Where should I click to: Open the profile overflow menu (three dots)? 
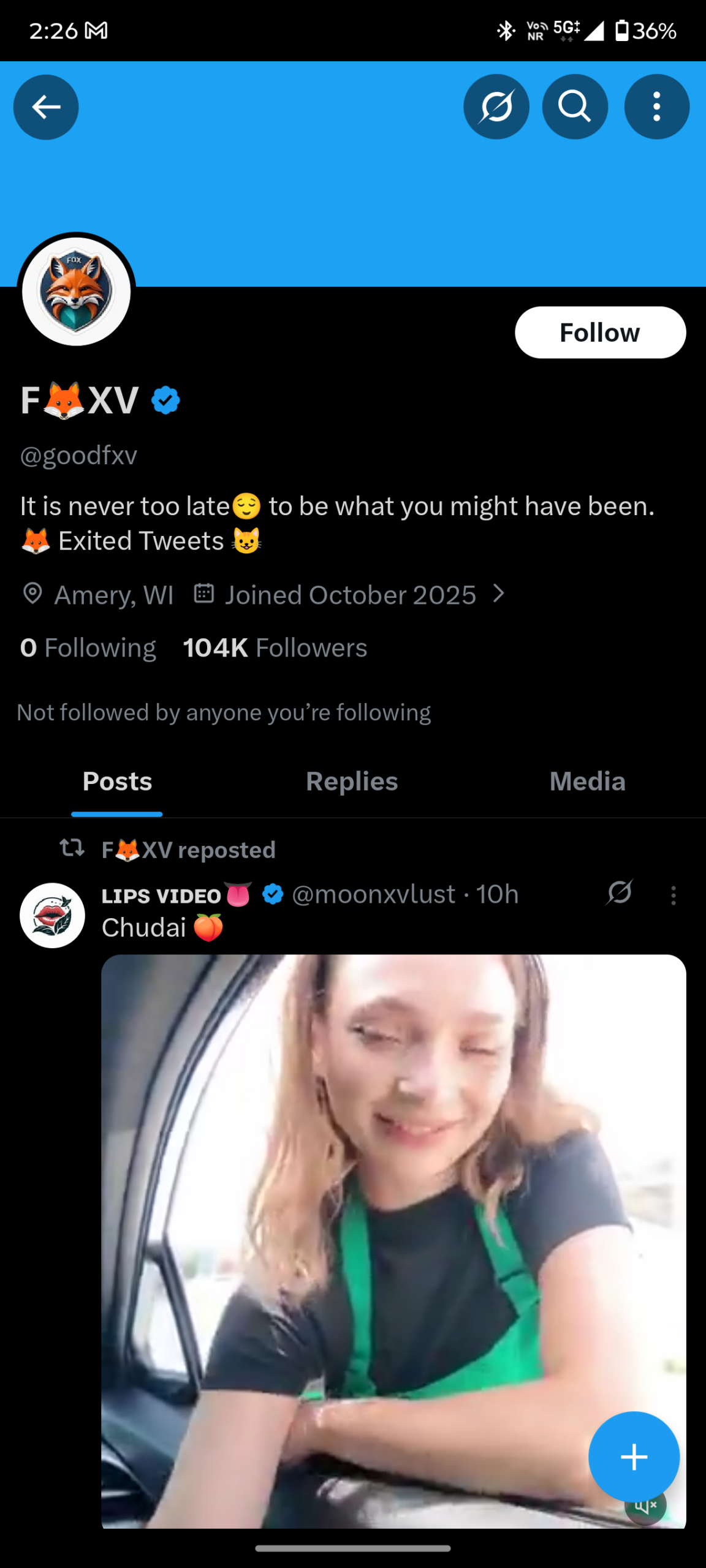tap(656, 107)
